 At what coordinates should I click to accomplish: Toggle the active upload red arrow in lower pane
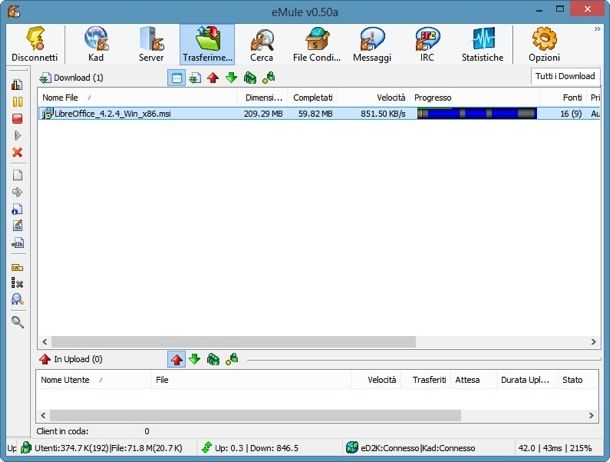pos(176,359)
